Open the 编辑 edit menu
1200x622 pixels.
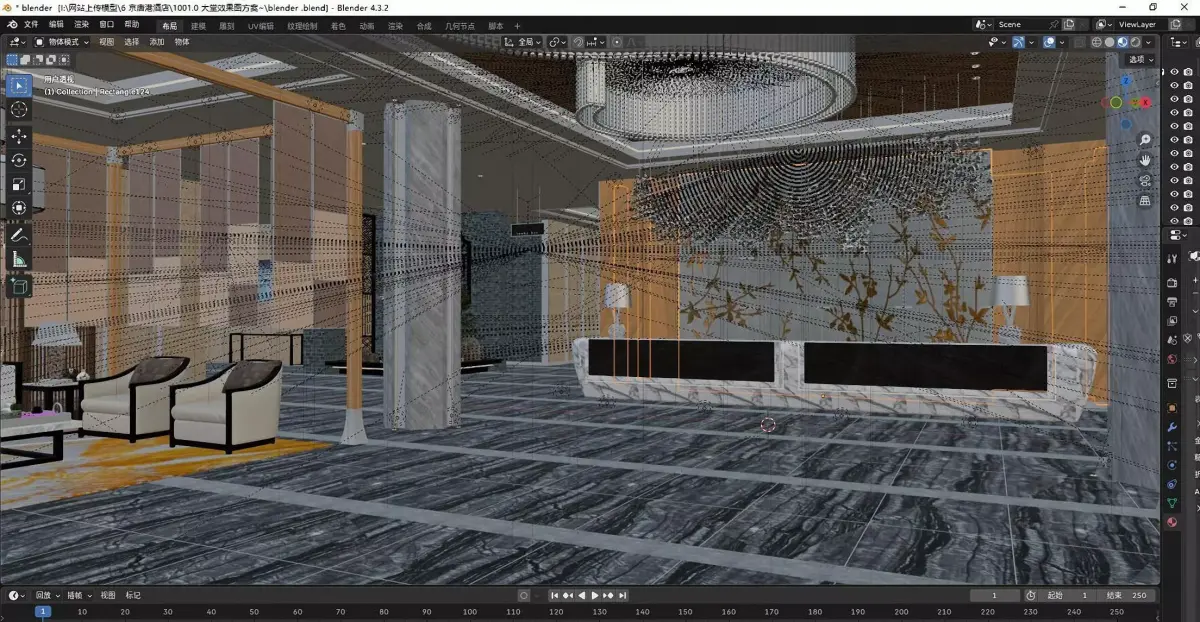pos(56,24)
